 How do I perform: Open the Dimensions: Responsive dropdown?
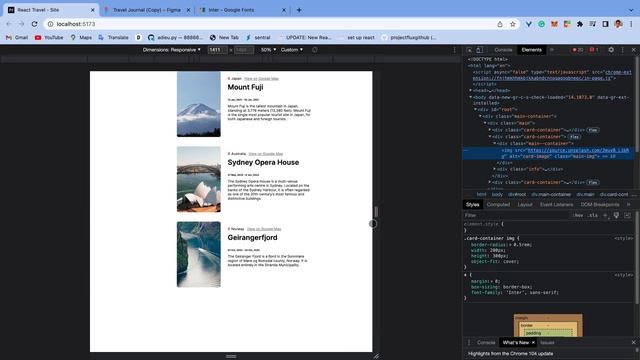171,50
